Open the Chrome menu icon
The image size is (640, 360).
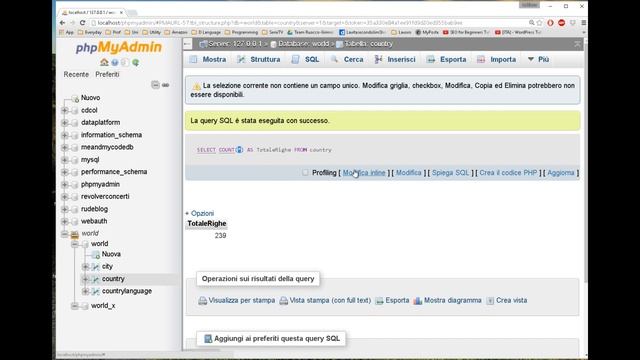pyautogui.click(x=584, y=23)
